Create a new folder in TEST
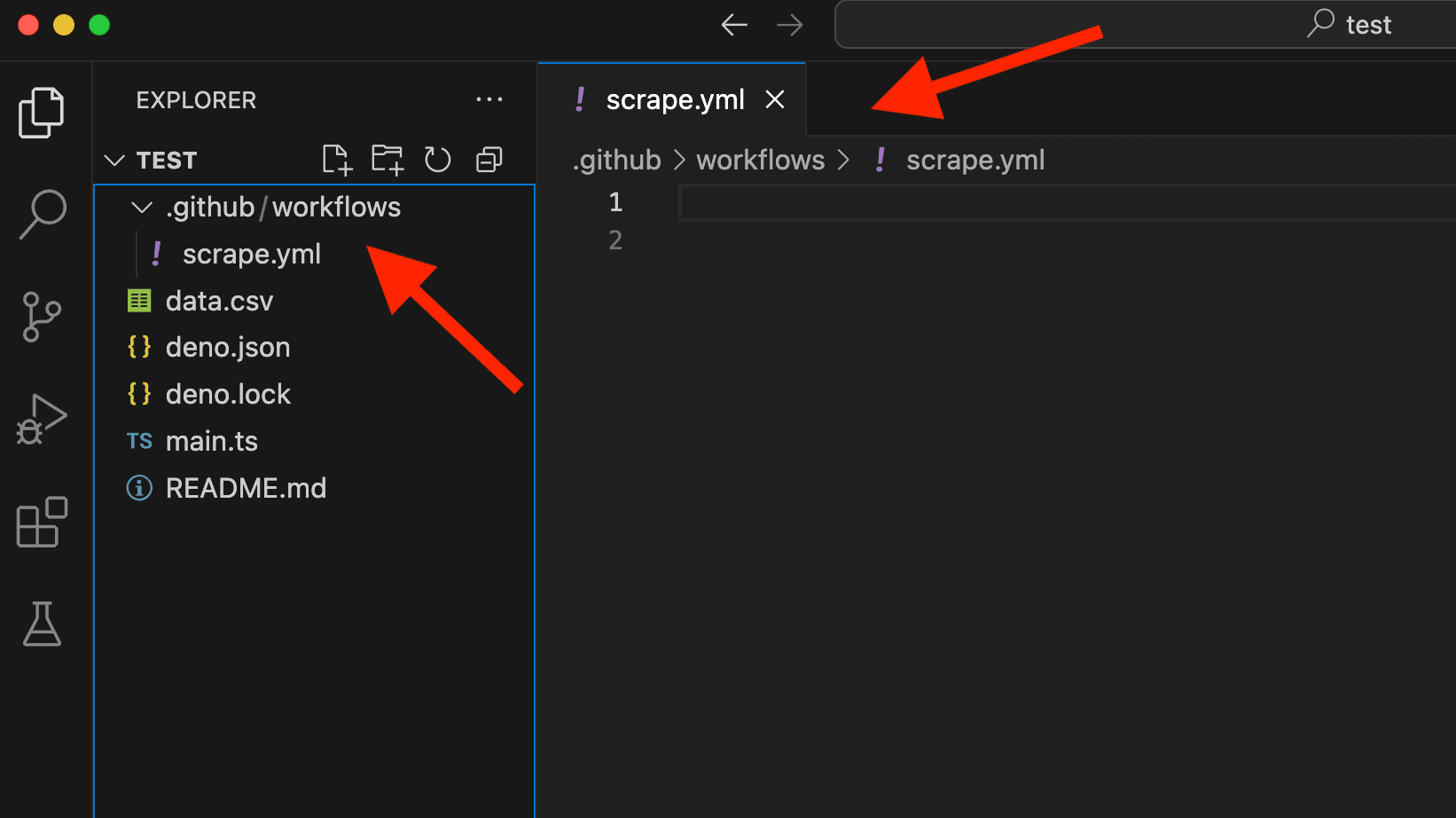This screenshot has height=818, width=1456. [387, 160]
